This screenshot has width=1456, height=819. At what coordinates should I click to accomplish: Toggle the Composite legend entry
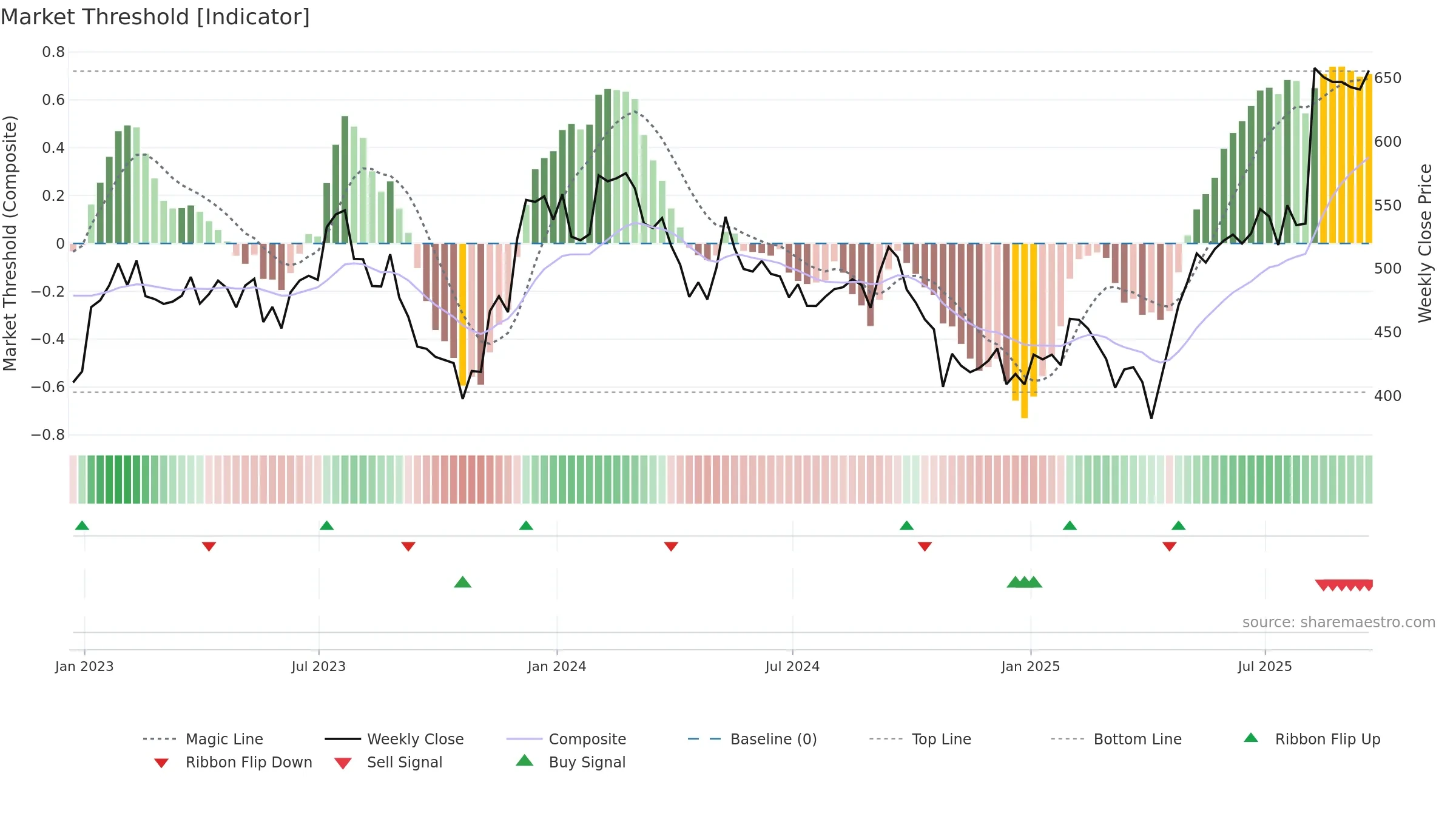(x=566, y=739)
